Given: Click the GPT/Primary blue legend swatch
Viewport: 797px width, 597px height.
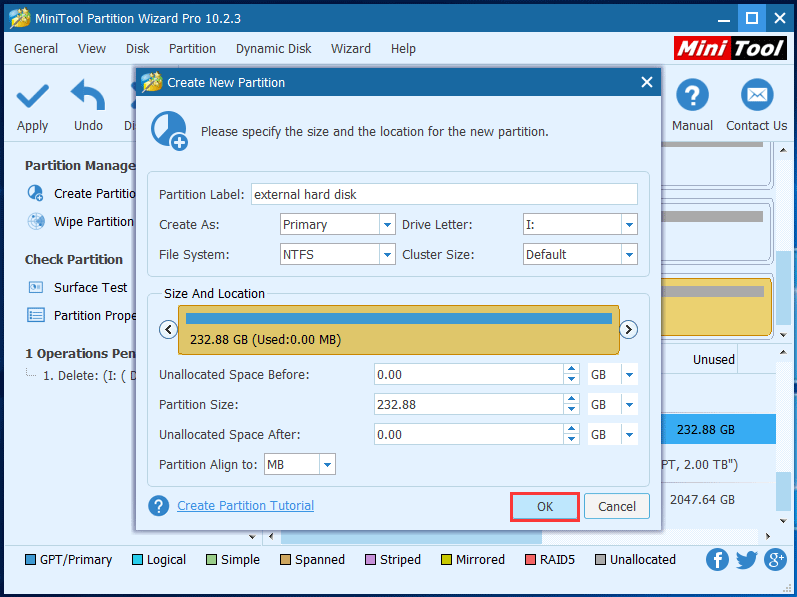Looking at the screenshot, I should tap(30, 560).
